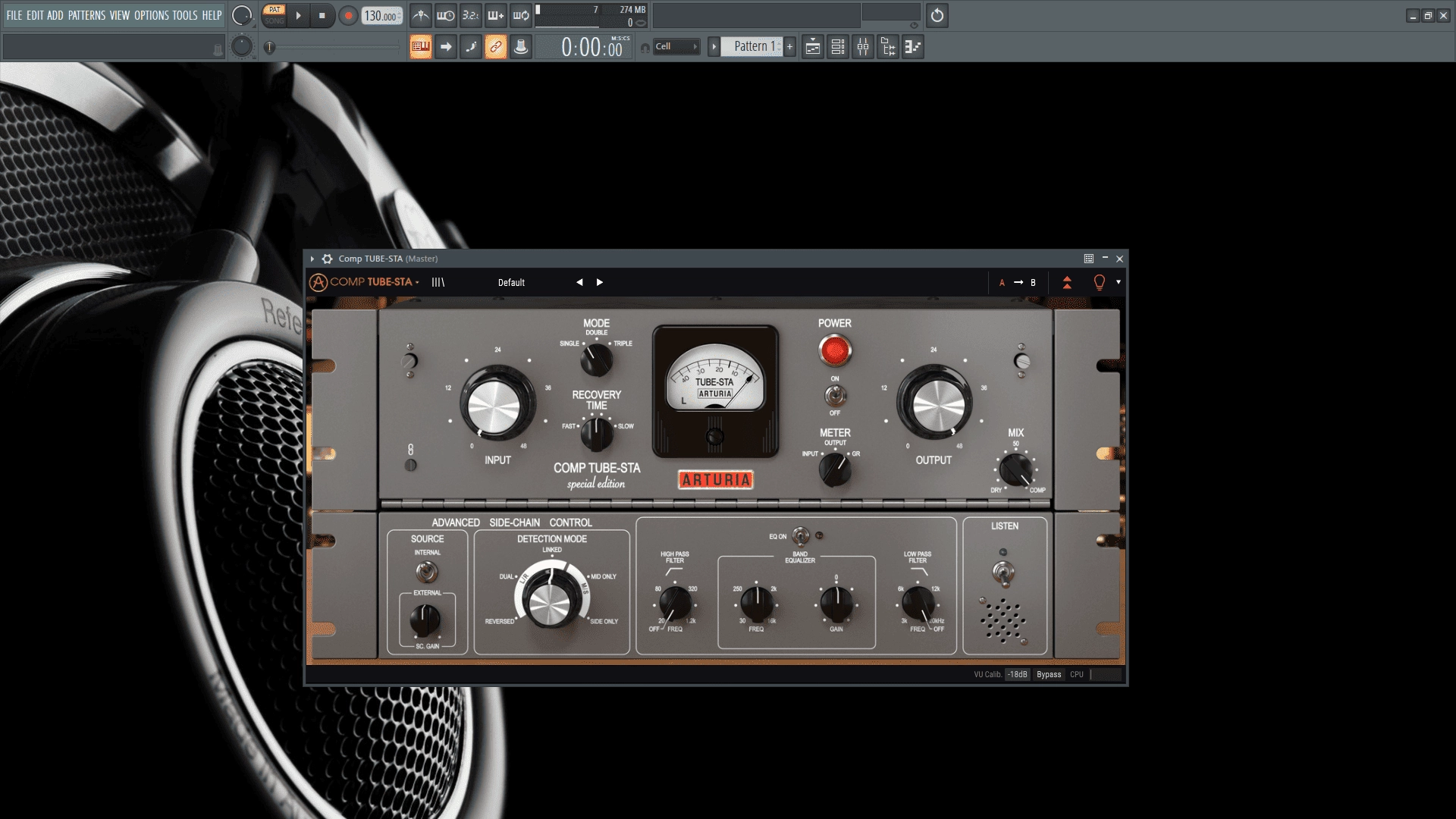Flip the SOURCE internal/external switch
The image size is (1456, 819).
(427, 572)
